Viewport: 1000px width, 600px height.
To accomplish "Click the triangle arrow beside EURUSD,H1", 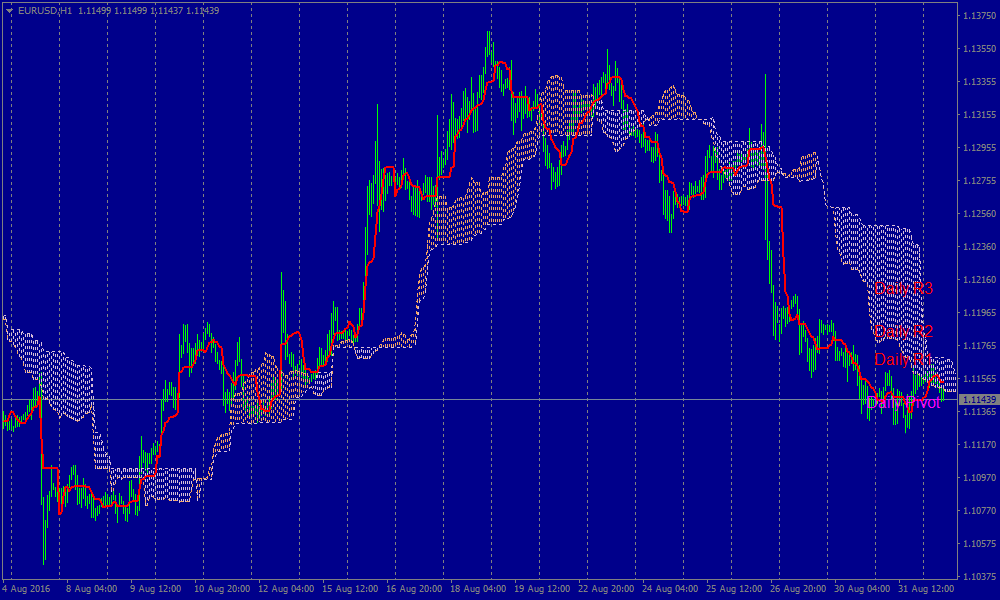I will [x=9, y=10].
